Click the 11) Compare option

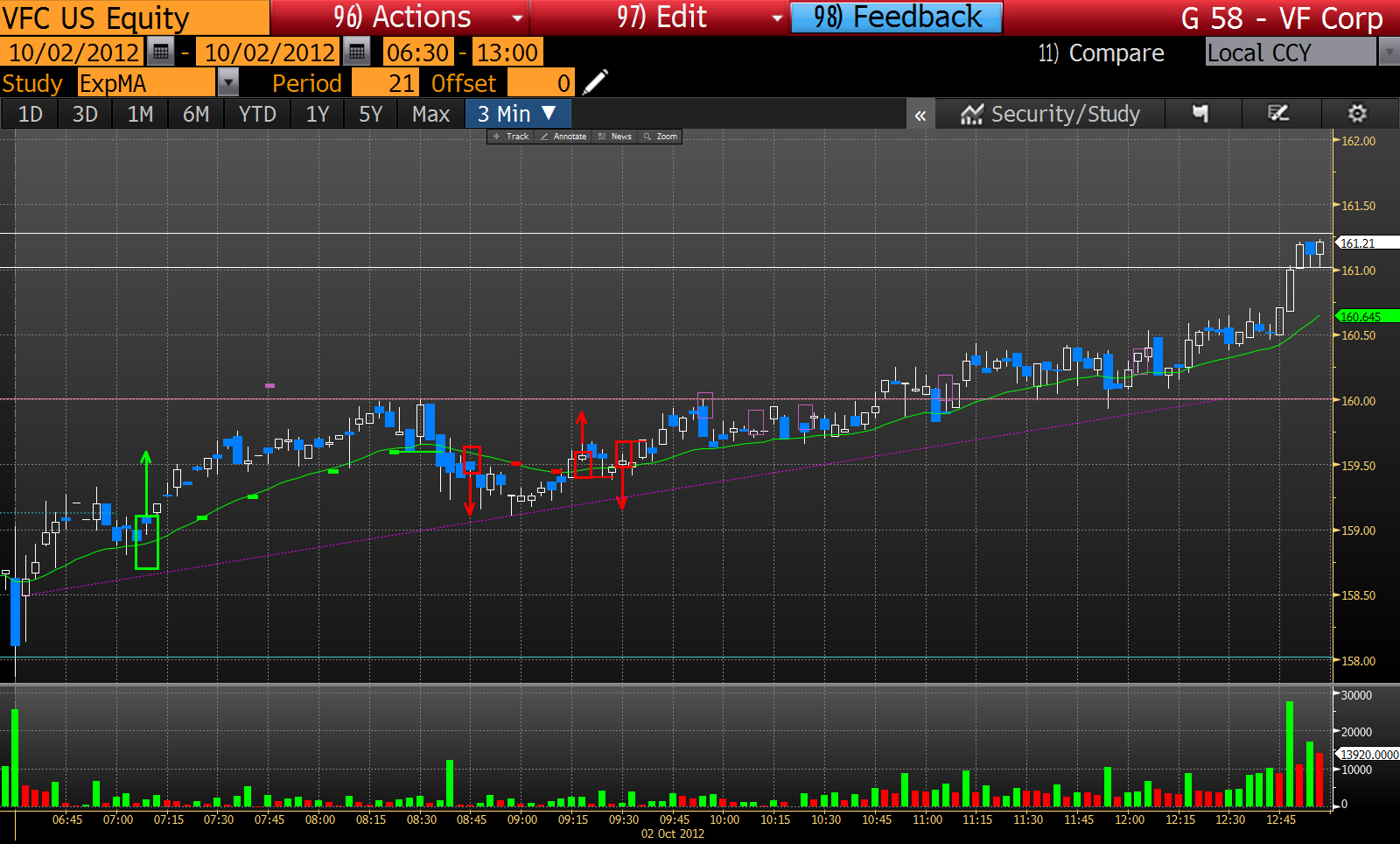(1101, 53)
